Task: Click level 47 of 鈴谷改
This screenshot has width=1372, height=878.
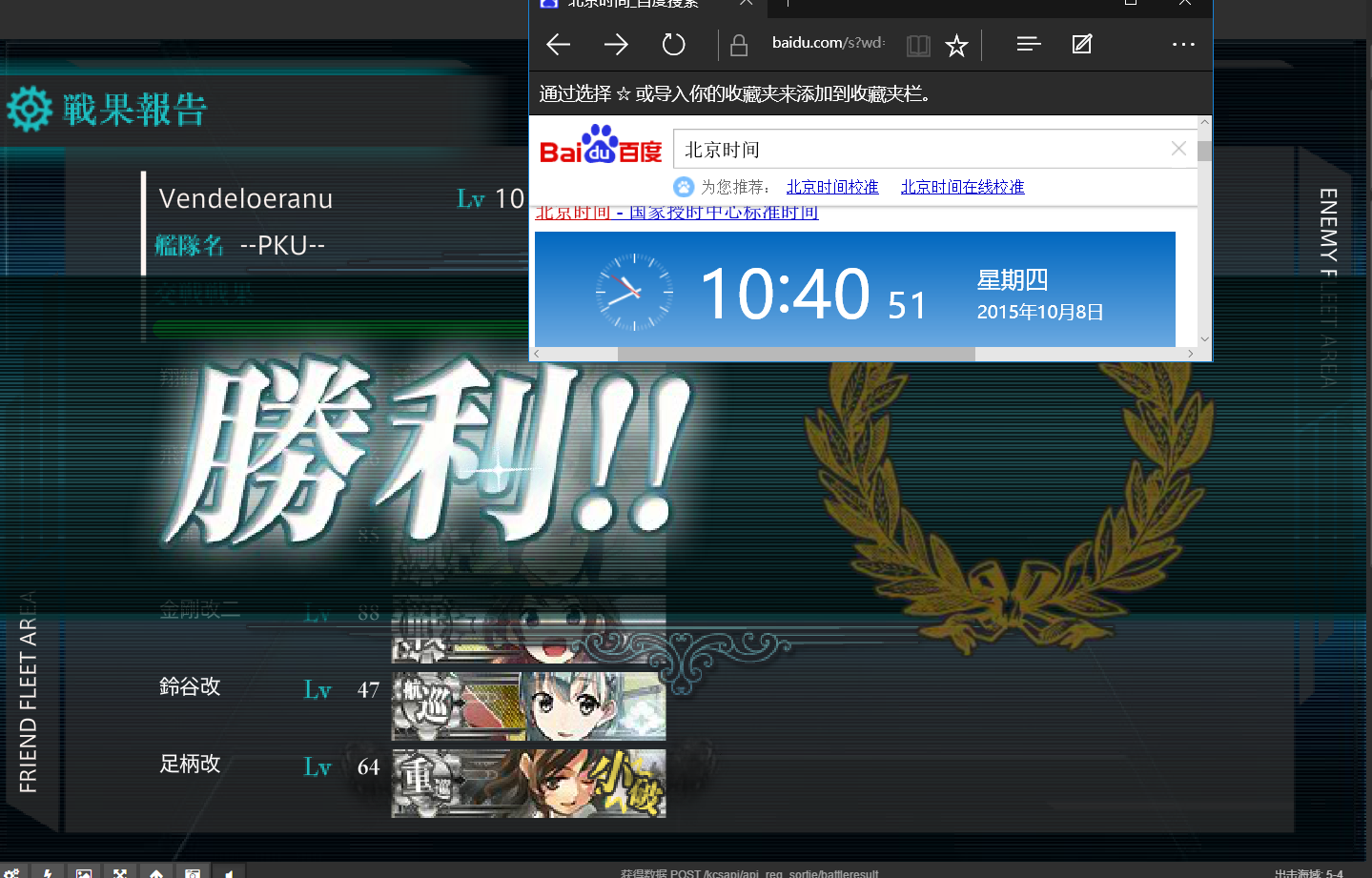Action: pyautogui.click(x=368, y=689)
